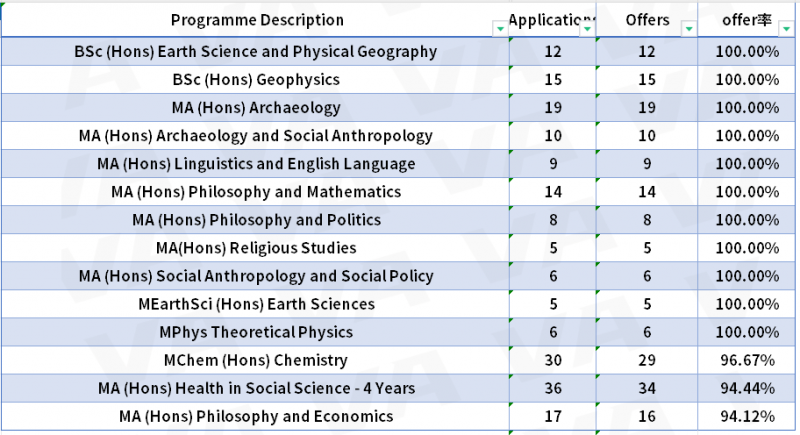
Task: Select the BSc (Hons) Geophysics cell
Action: tap(255, 80)
